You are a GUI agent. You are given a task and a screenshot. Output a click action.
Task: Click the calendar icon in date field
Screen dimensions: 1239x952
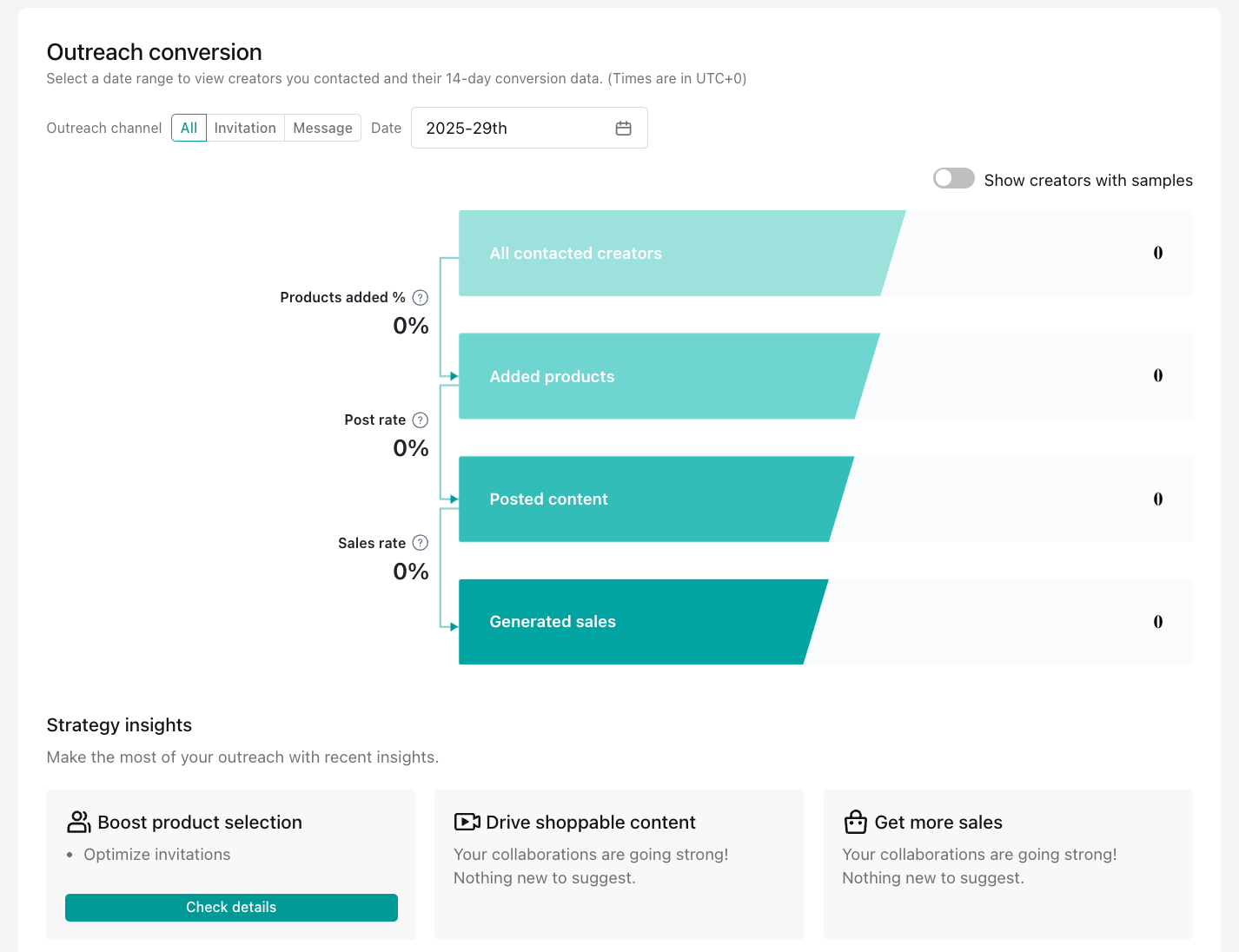[623, 129]
